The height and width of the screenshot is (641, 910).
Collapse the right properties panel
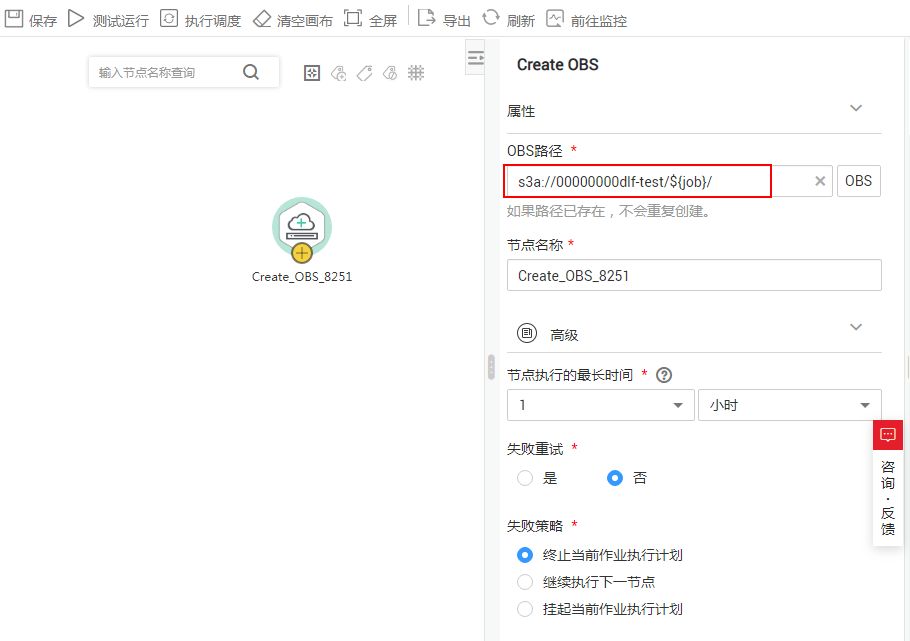click(476, 59)
